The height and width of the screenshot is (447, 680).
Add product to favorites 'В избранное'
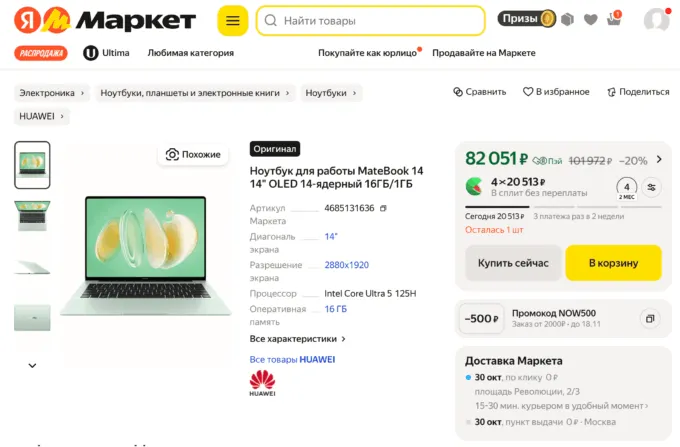point(556,92)
